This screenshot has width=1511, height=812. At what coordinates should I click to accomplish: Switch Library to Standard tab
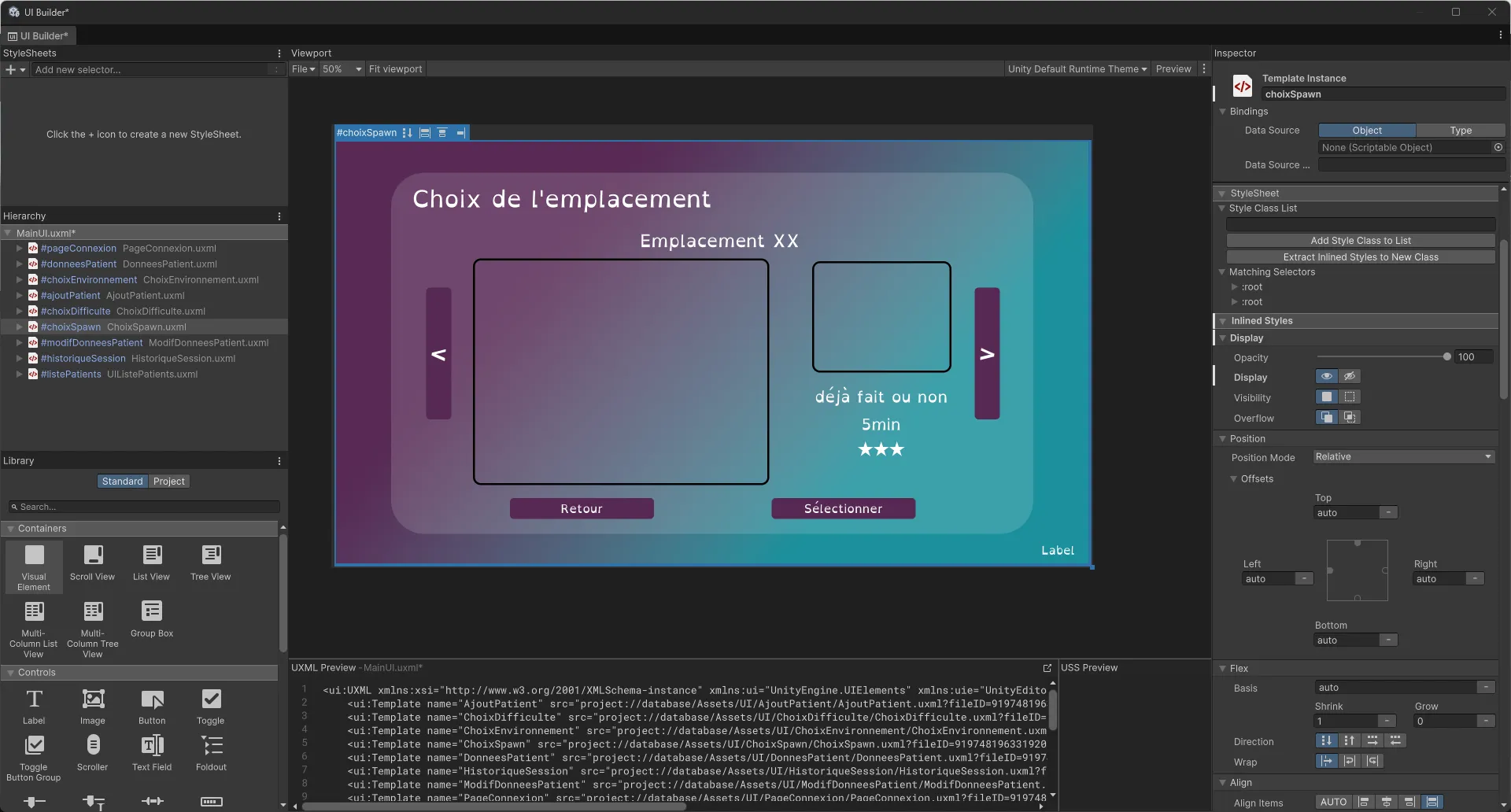(x=123, y=482)
